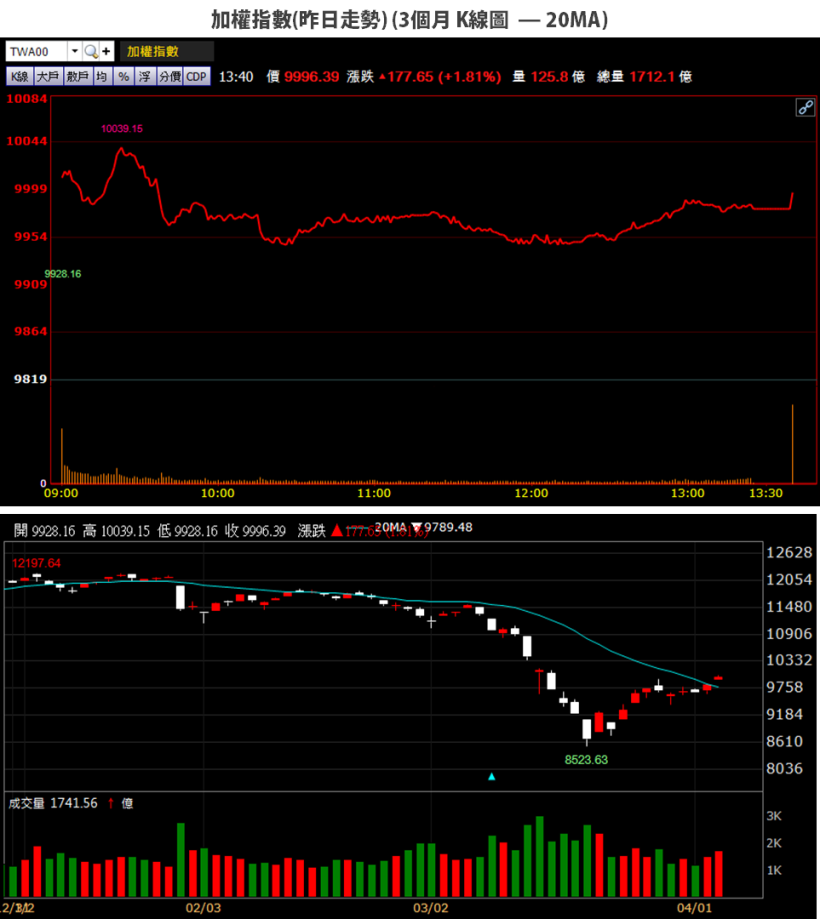Click the 1712.1 total volume value
The height and width of the screenshot is (919, 820).
652,77
